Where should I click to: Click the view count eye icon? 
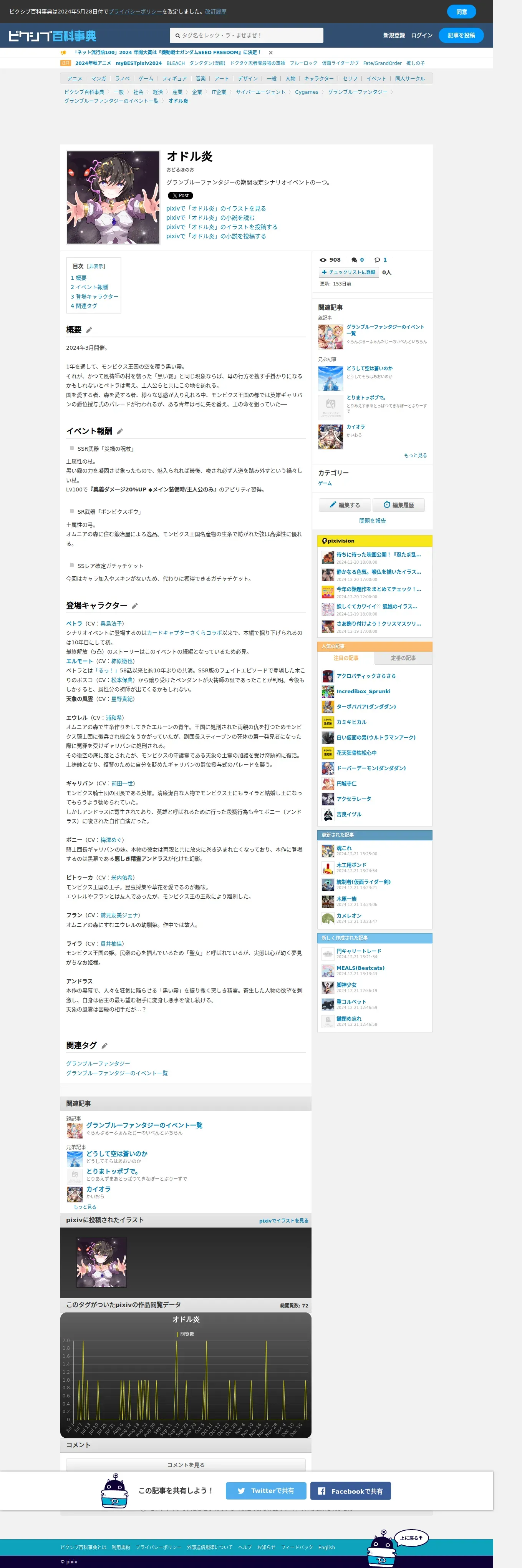(323, 260)
